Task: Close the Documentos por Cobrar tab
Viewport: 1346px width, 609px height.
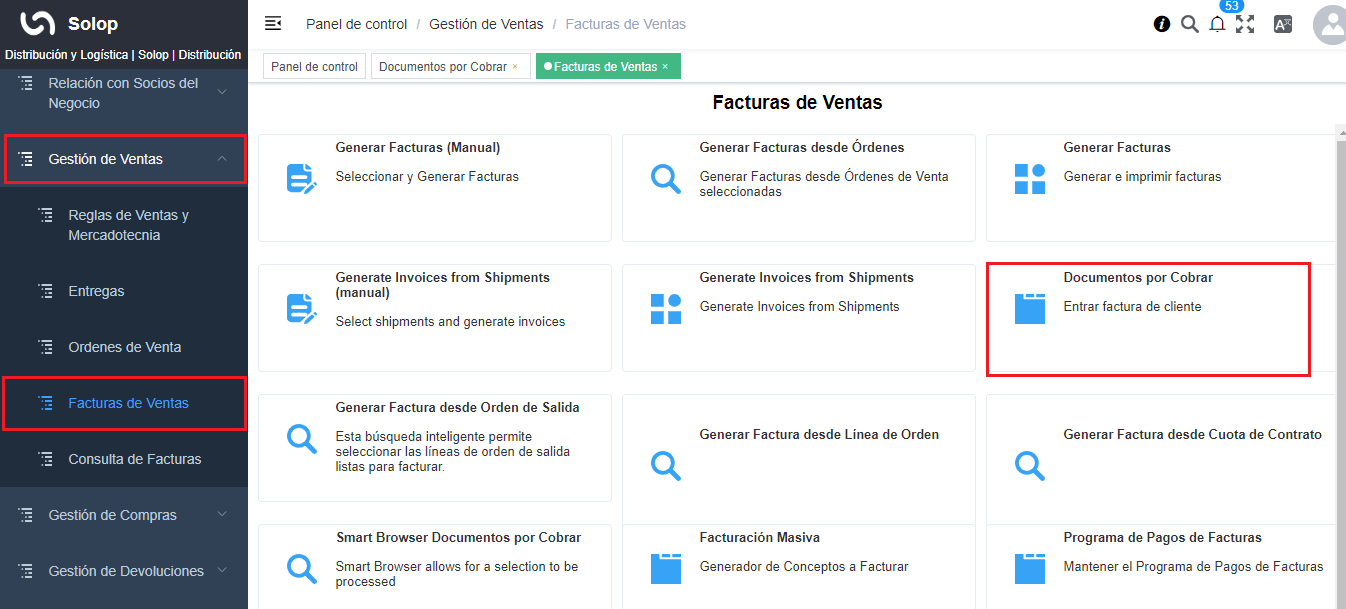Action: (515, 67)
